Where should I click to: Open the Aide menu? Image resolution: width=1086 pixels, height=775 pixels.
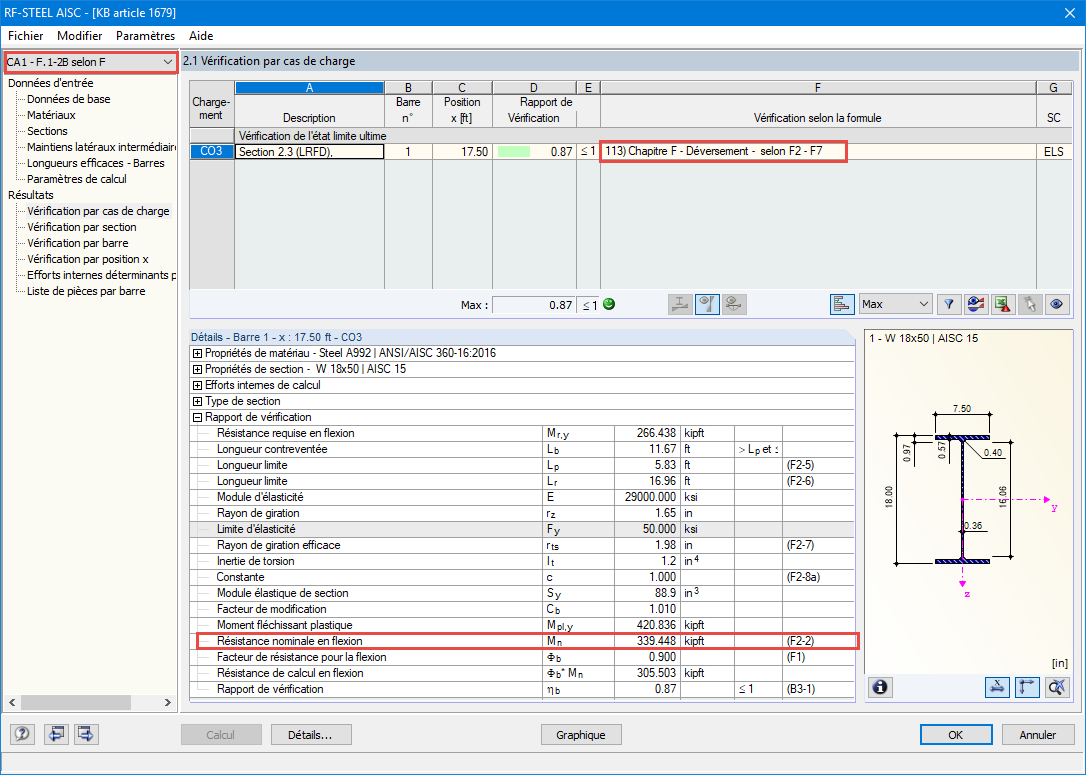[x=201, y=36]
